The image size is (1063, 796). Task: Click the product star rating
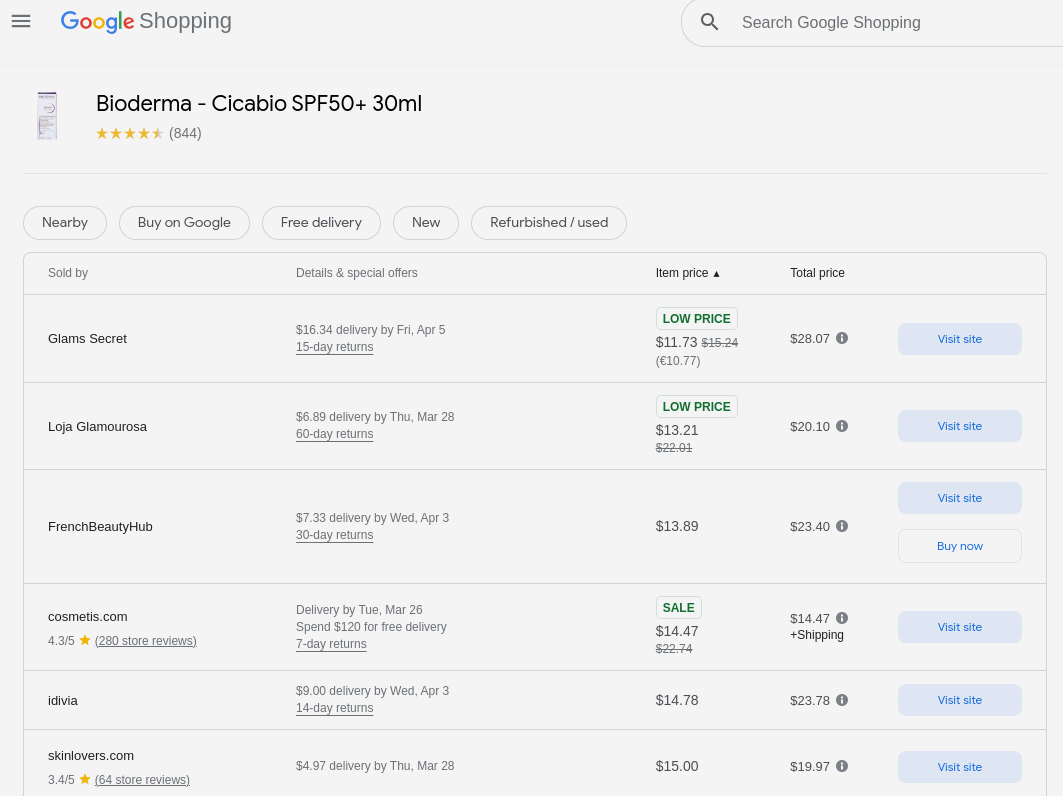(129, 134)
